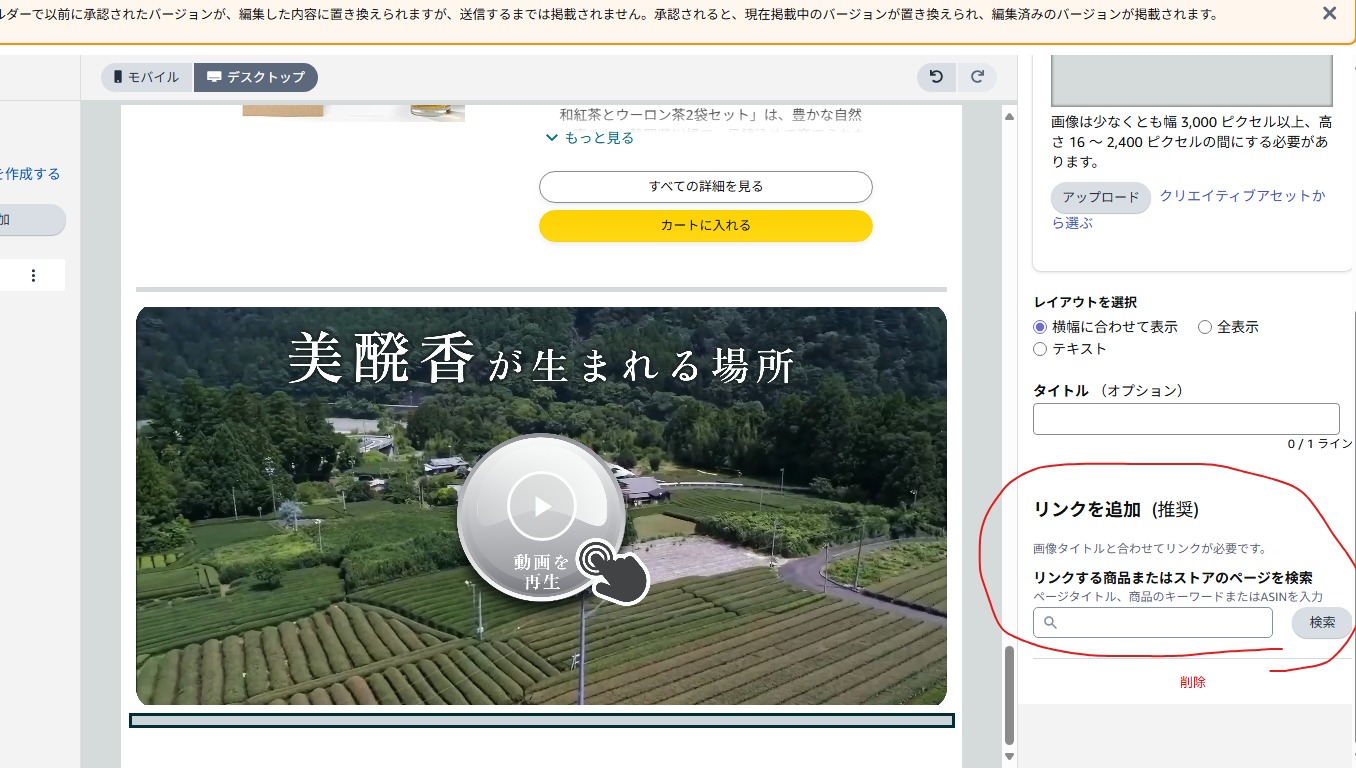Play the tea field video
This screenshot has height=774, width=1356.
point(542,507)
